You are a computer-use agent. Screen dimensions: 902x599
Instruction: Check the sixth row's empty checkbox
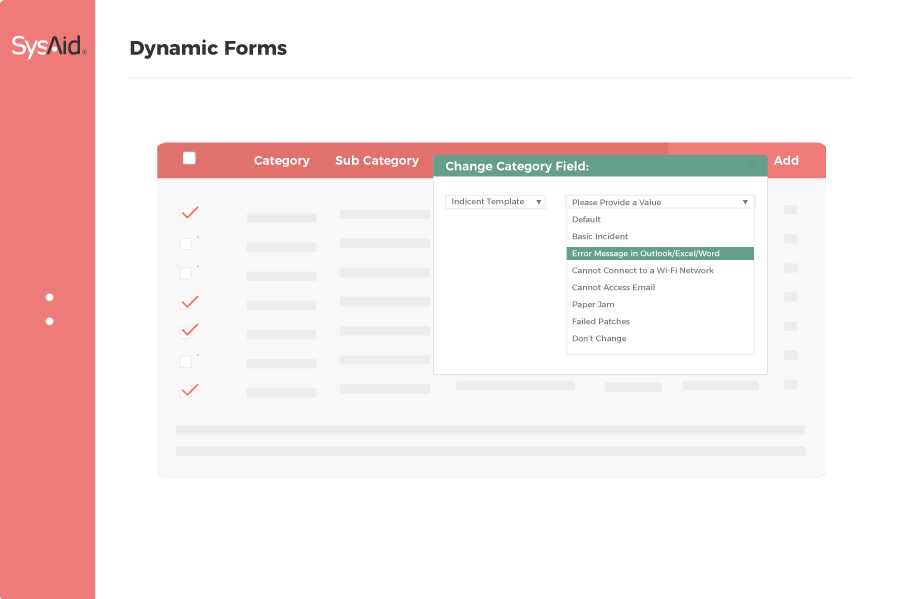[186, 362]
